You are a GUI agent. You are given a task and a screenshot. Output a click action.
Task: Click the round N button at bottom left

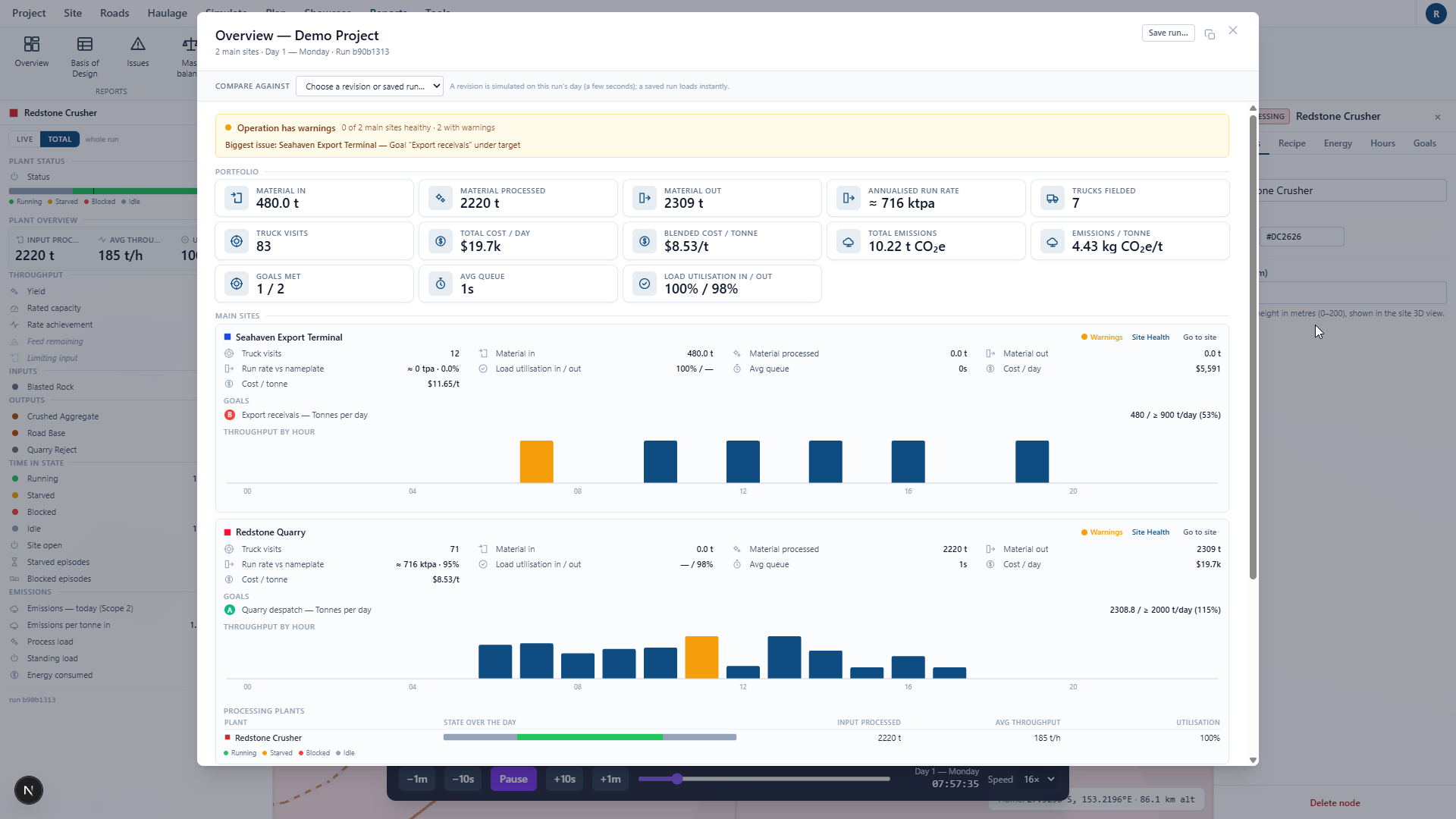coord(29,790)
